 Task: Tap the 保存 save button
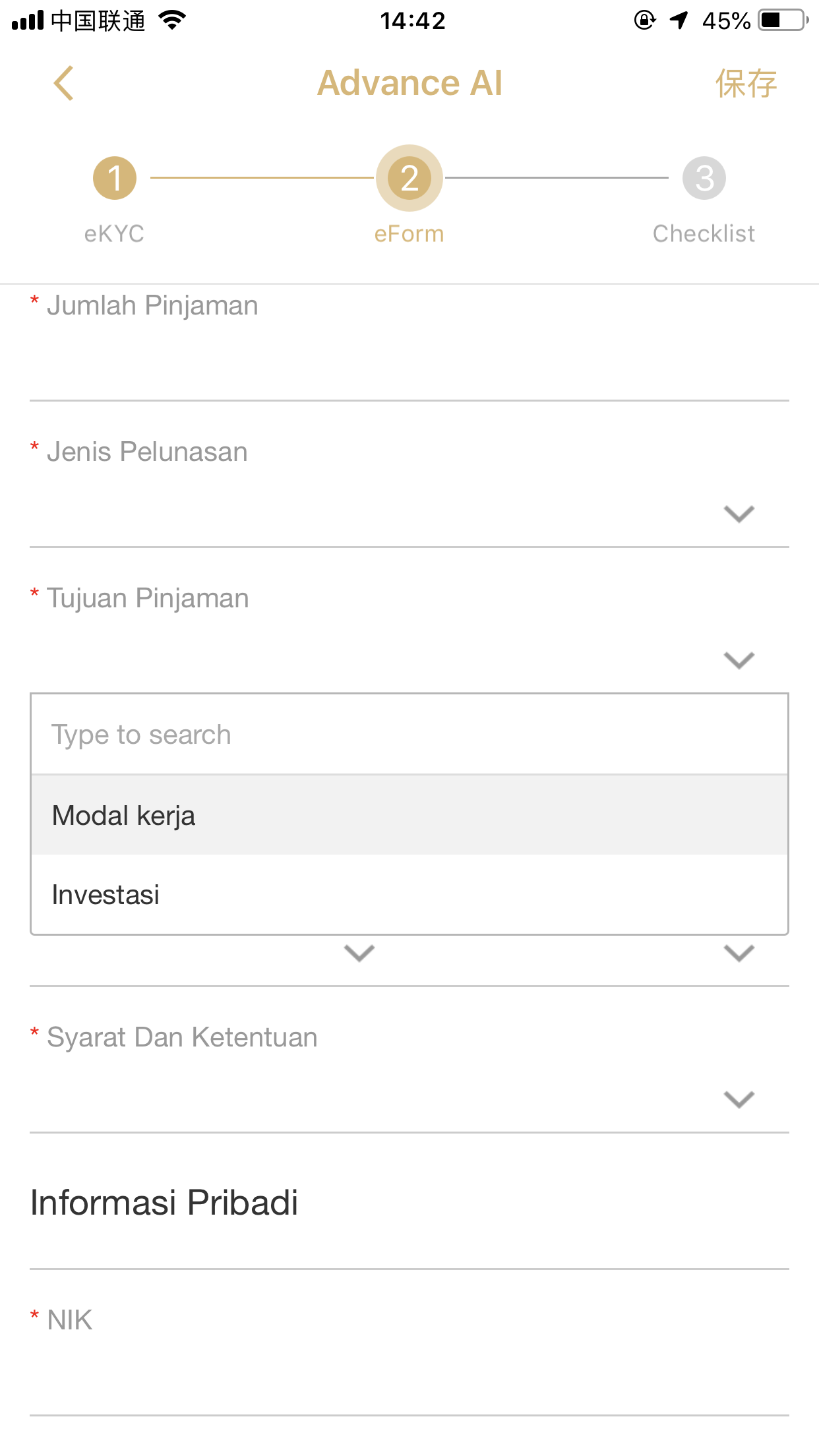click(x=746, y=84)
